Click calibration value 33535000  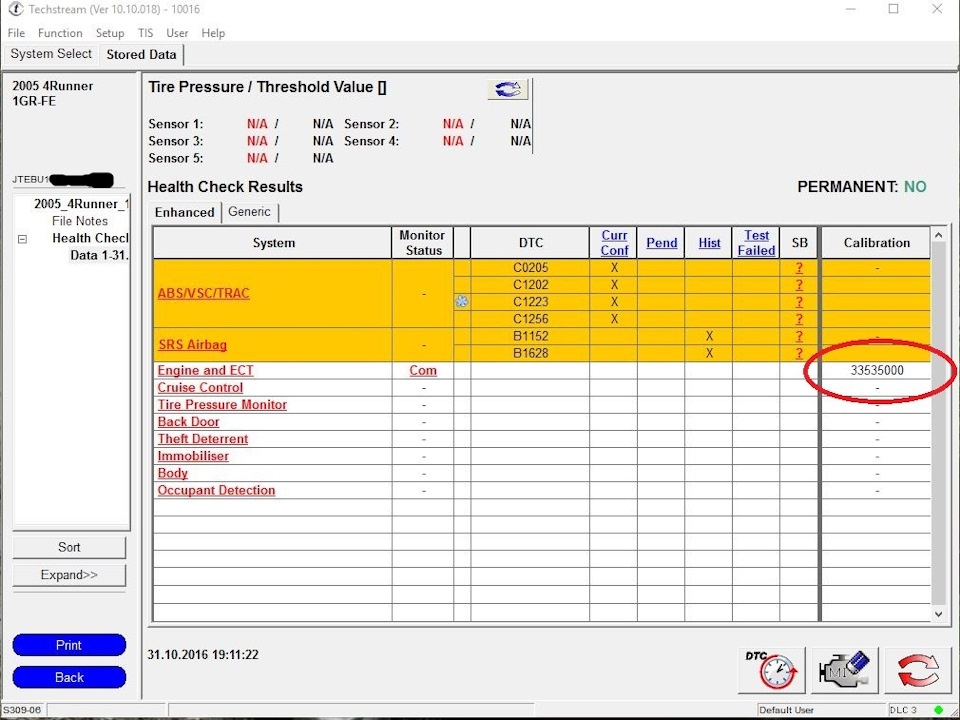pyautogui.click(x=877, y=370)
